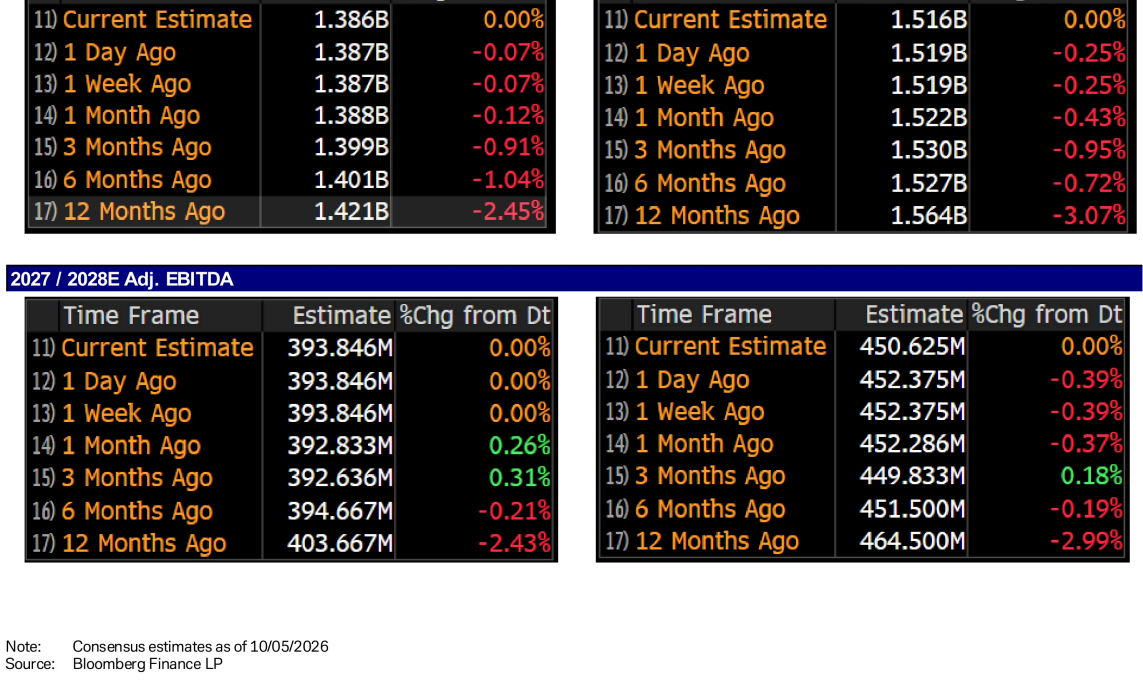This screenshot has width=1143, height=684.
Task: Click the 451.500M estimate value
Action: tap(912, 508)
